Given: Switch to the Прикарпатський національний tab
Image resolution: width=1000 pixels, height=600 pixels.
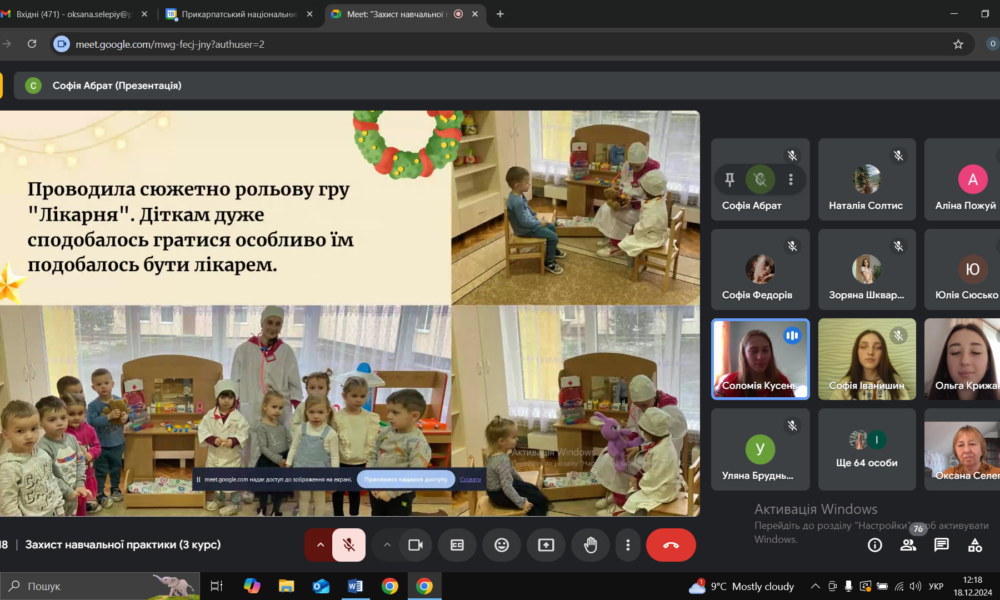Looking at the screenshot, I should 238,14.
